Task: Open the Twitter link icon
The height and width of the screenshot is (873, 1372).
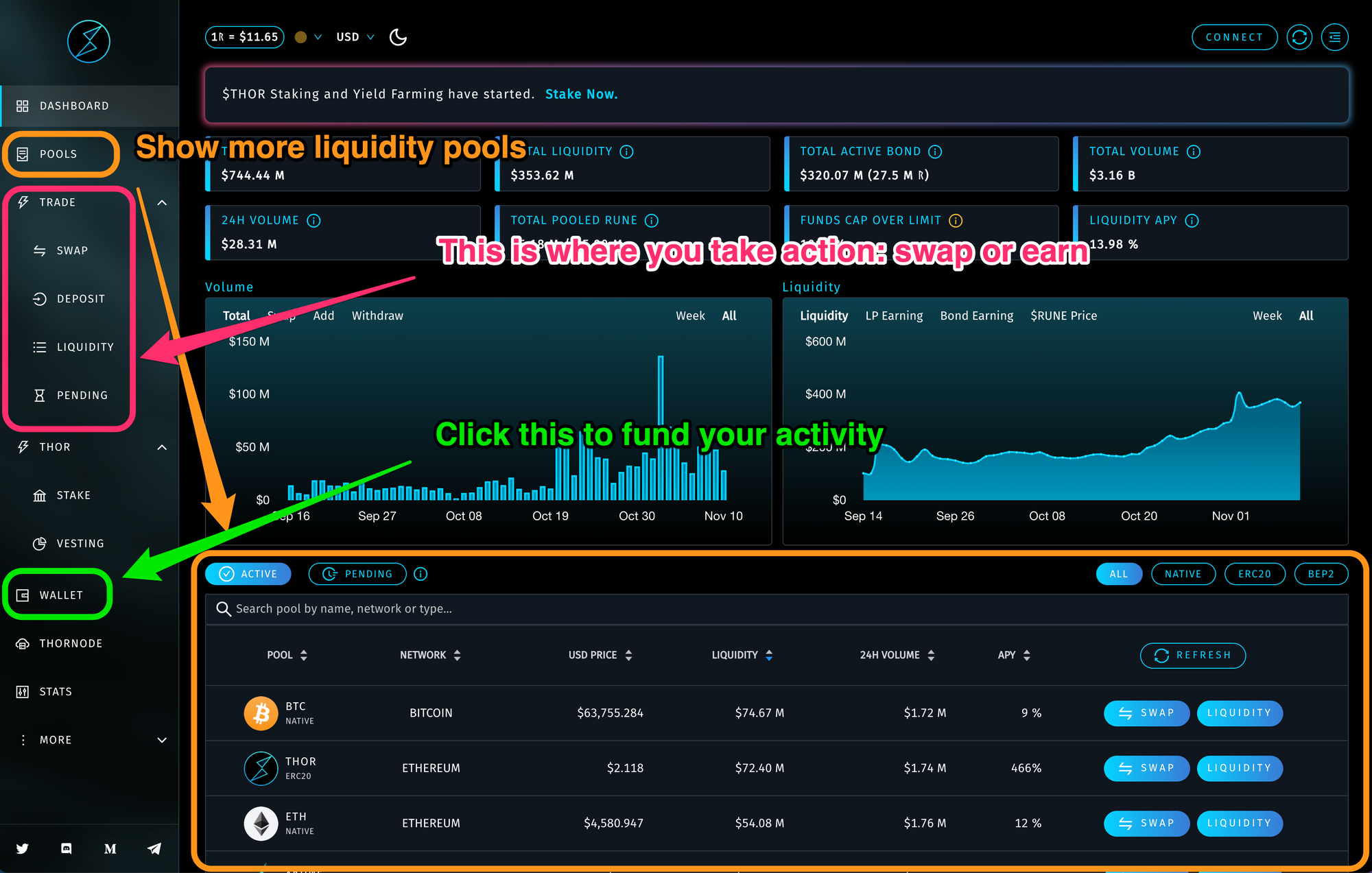Action: [x=23, y=848]
